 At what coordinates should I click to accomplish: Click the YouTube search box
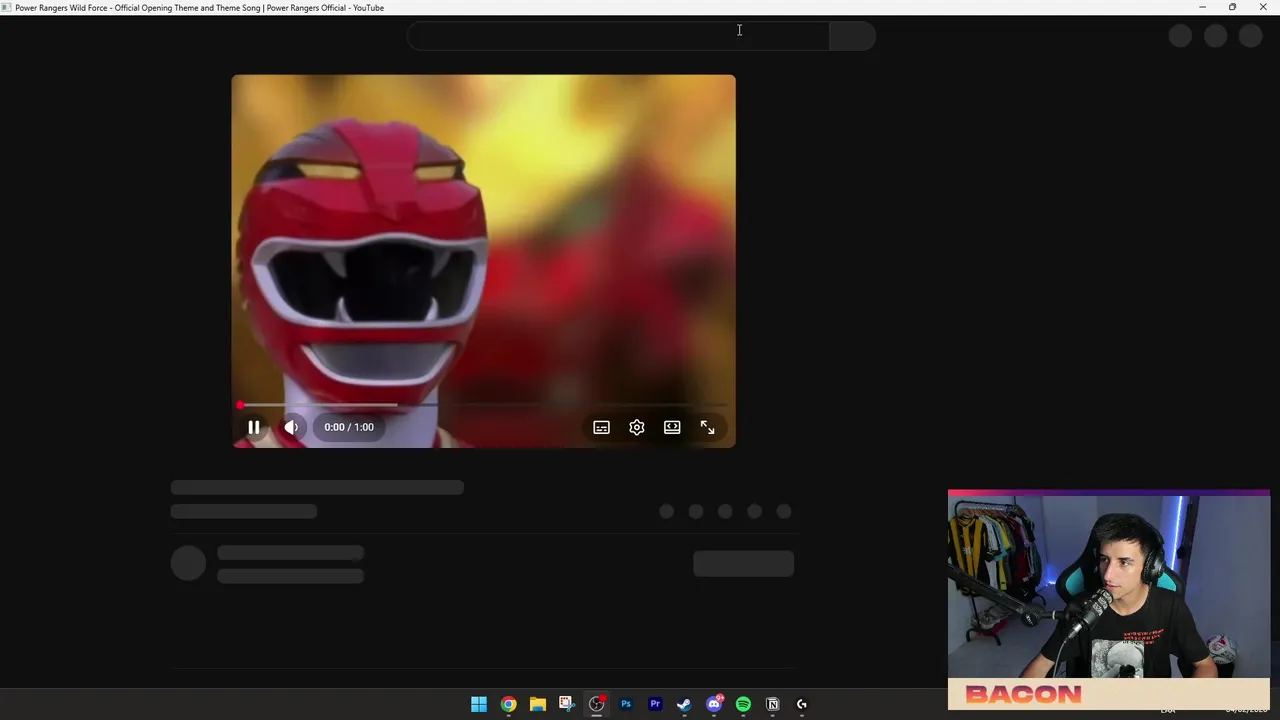click(618, 36)
